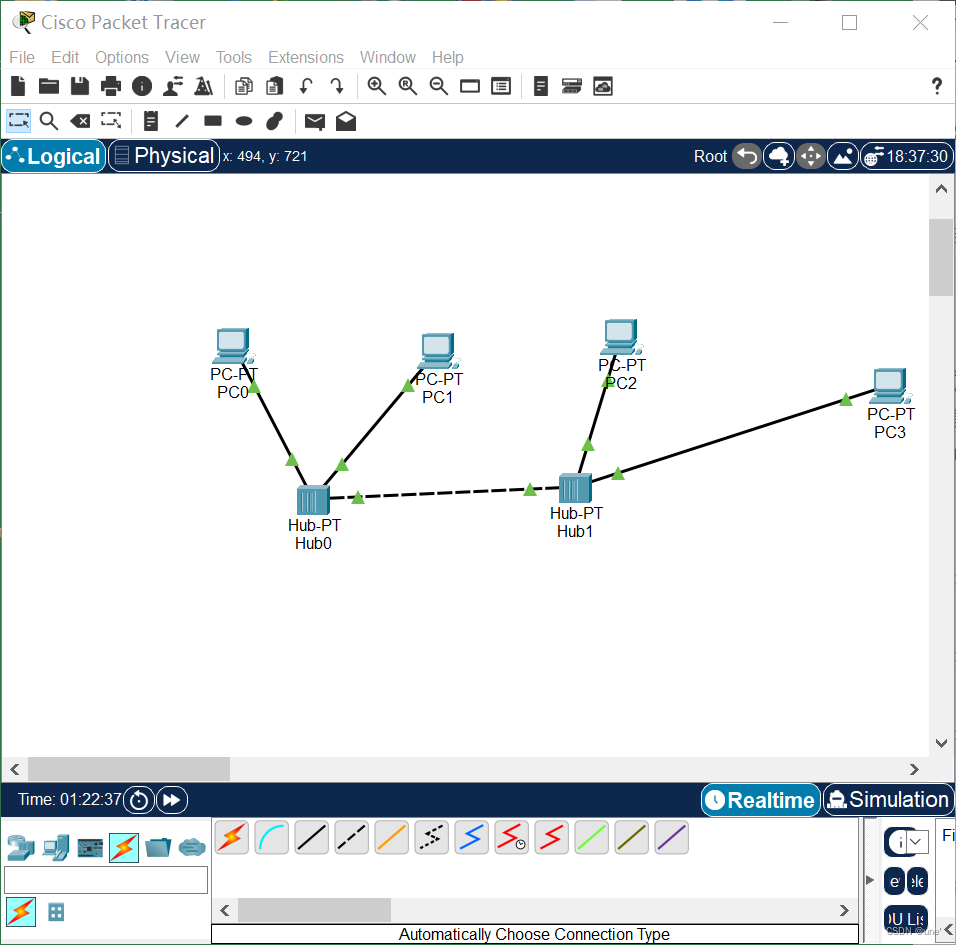The width and height of the screenshot is (956, 945).
Task: Click the device search input field
Action: click(x=106, y=880)
